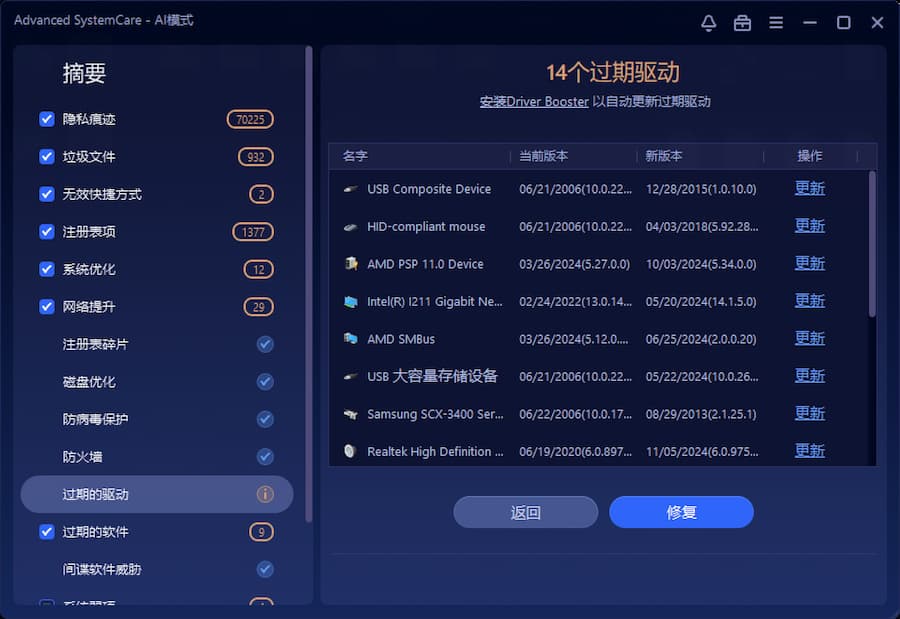The image size is (900, 619).
Task: Uncheck the 系统优化 checkbox
Action: [46, 269]
